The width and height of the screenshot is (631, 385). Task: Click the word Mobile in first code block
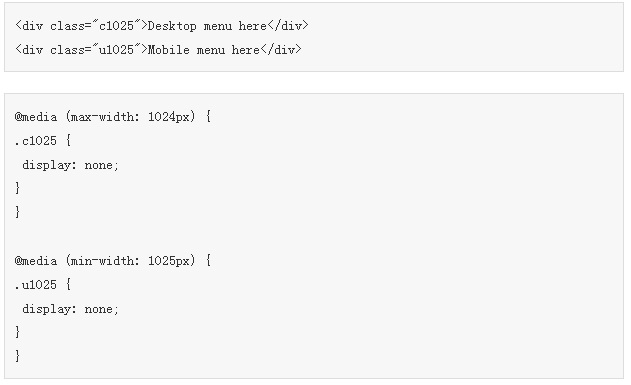[x=169, y=49]
